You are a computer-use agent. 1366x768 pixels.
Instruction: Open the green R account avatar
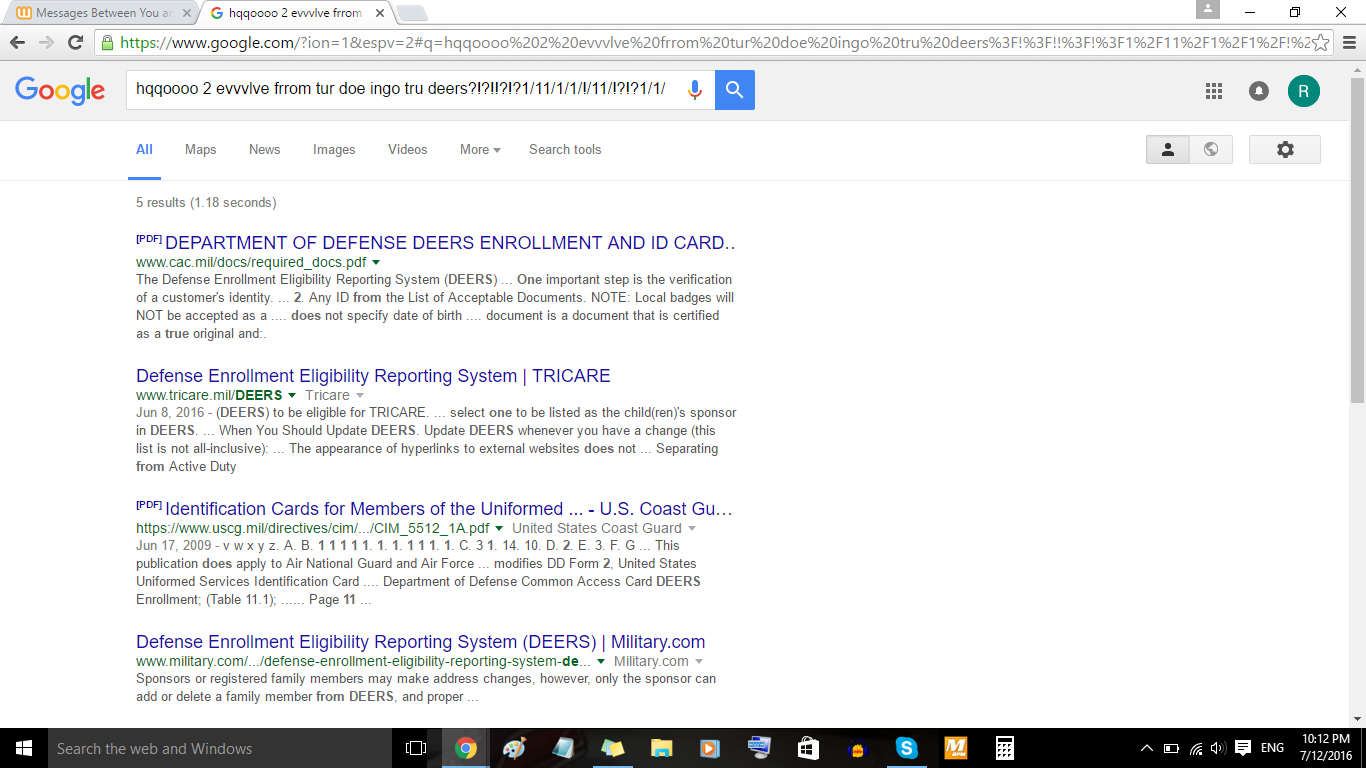(x=1303, y=91)
